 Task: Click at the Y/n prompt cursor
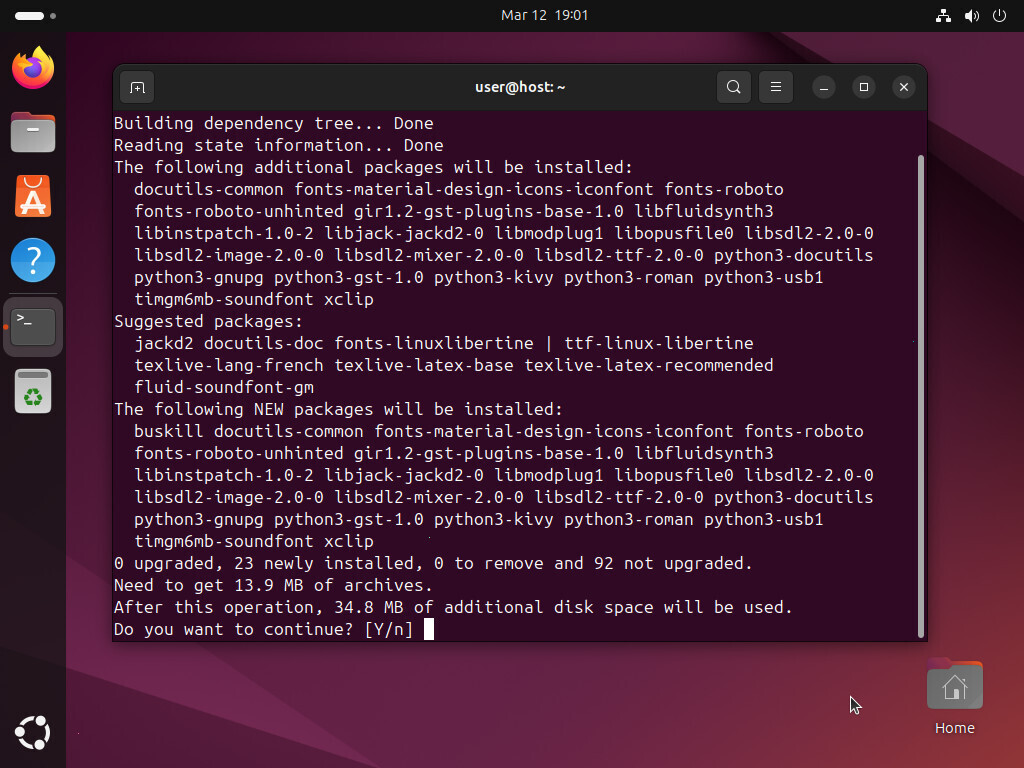(x=429, y=629)
